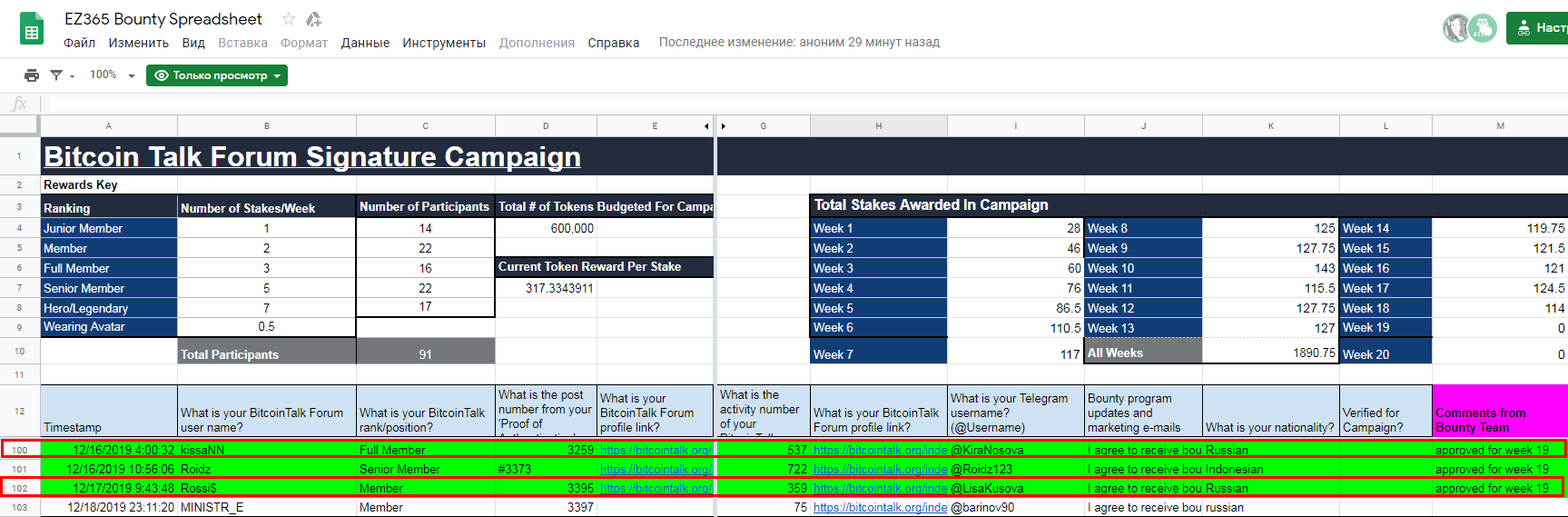Open the Инструменты menu
Image resolution: width=1568 pixels, height=517 pixels.
pos(444,43)
